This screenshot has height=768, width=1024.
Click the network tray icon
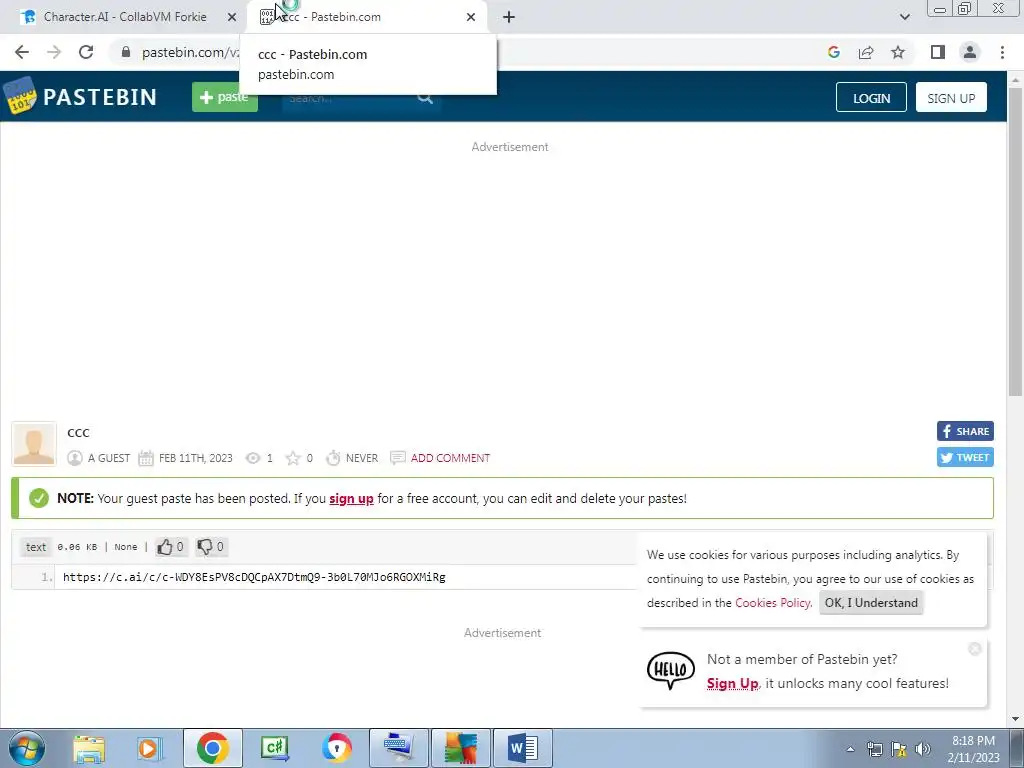coord(874,749)
